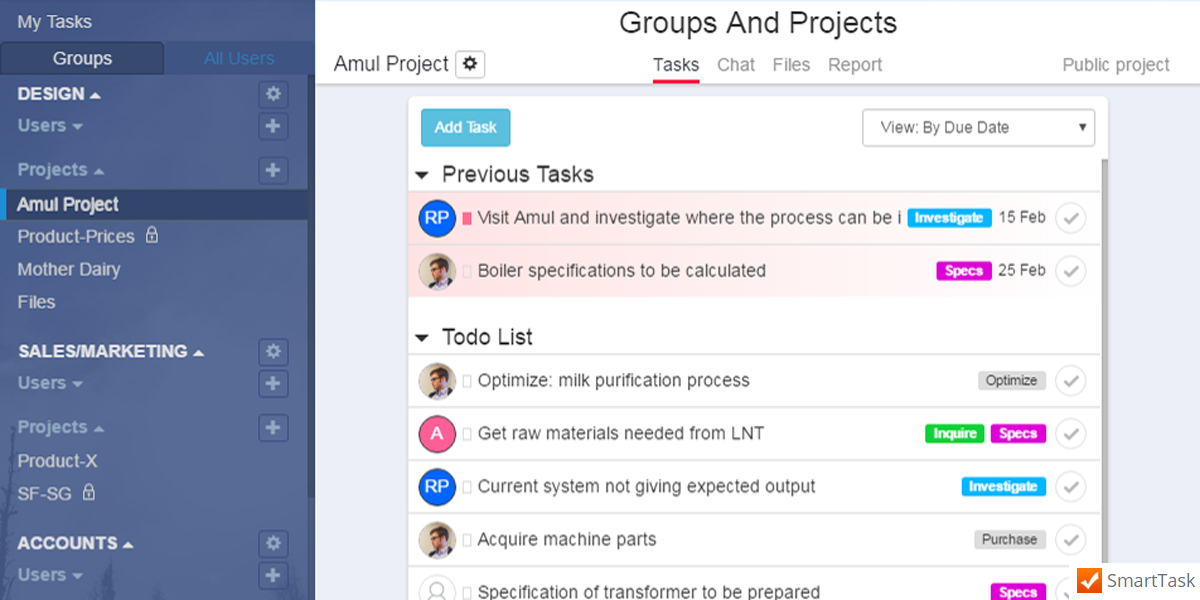Image resolution: width=1200 pixels, height=600 pixels.
Task: Add a new project under DESIGN
Action: coord(273,170)
